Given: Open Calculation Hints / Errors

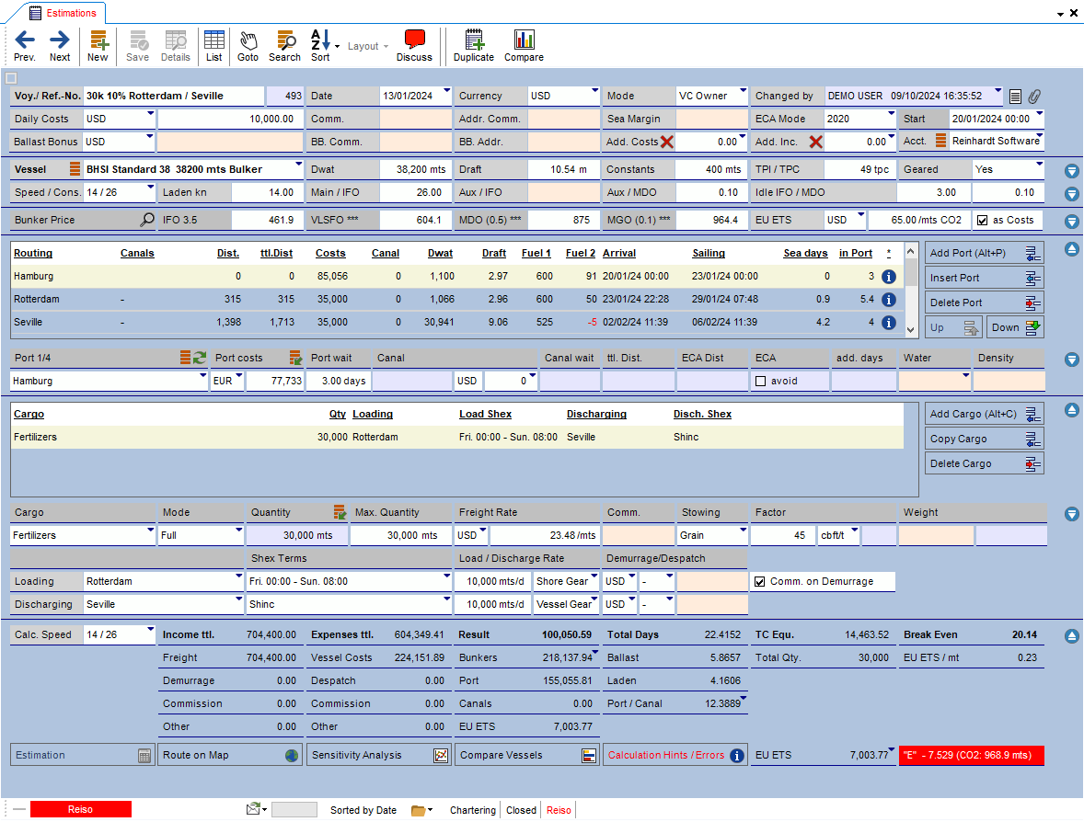Looking at the screenshot, I should point(675,756).
